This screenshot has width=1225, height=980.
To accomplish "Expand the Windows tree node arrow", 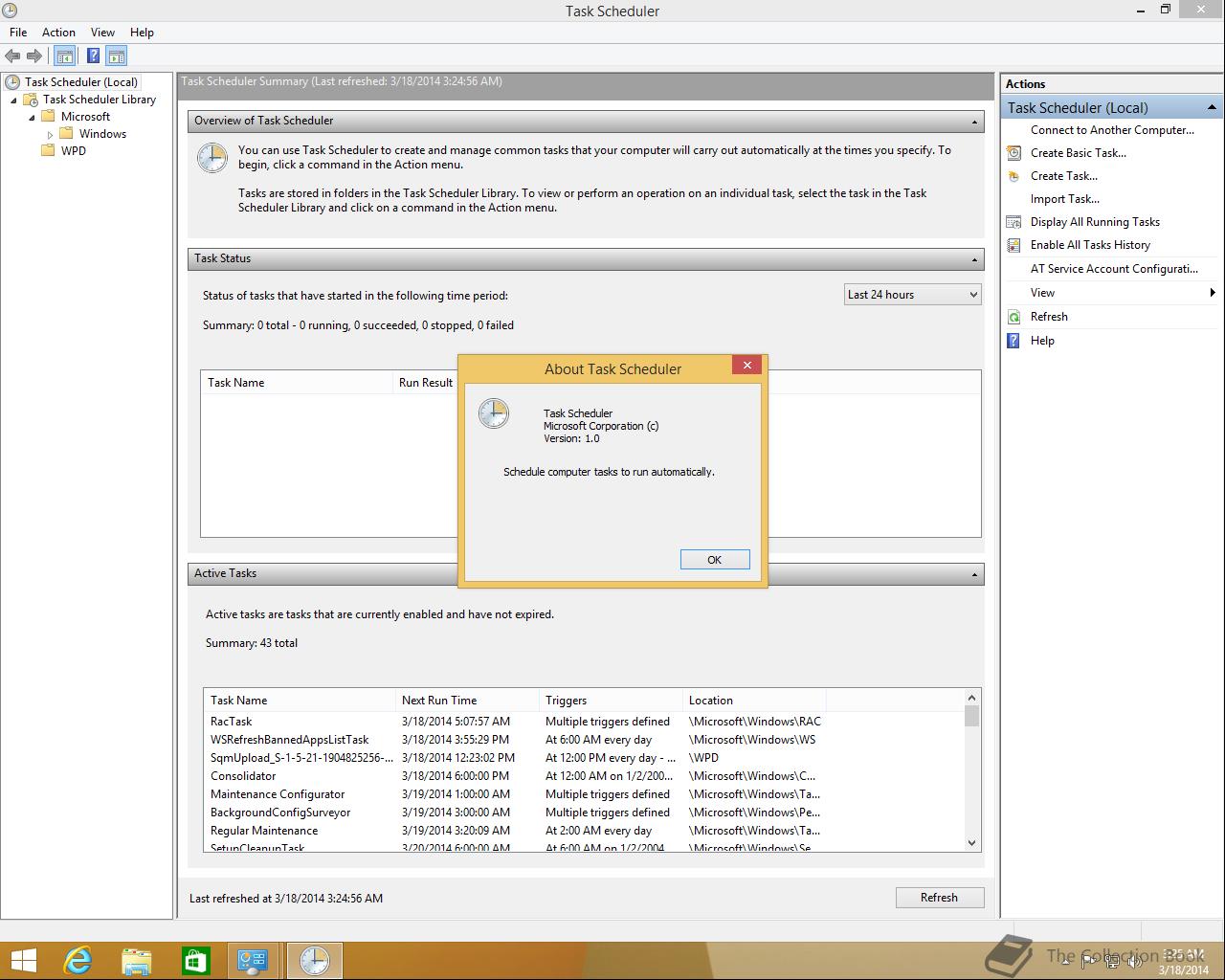I will point(51,135).
